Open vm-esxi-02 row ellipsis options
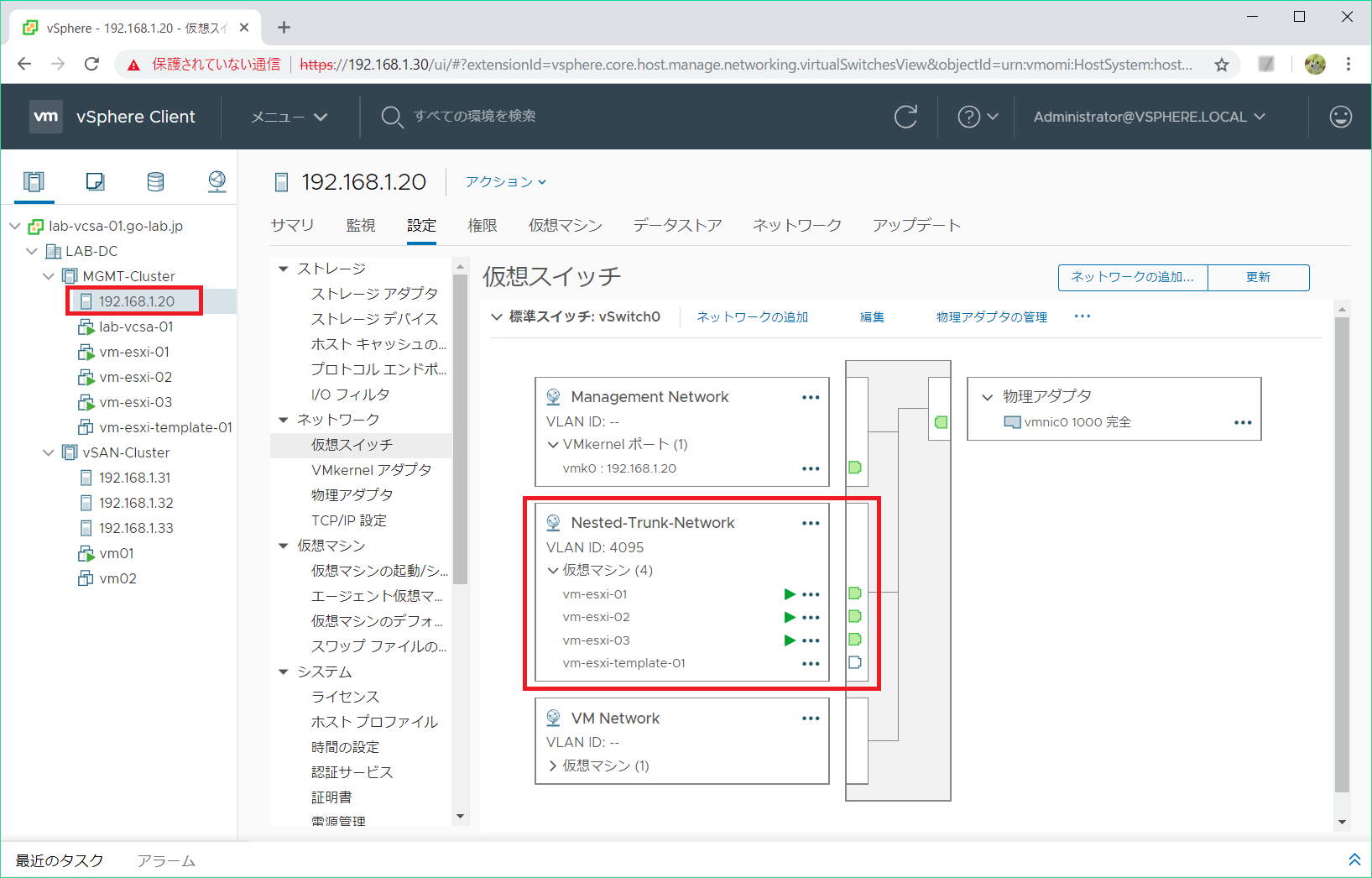The width and height of the screenshot is (1372, 878). (x=811, y=617)
